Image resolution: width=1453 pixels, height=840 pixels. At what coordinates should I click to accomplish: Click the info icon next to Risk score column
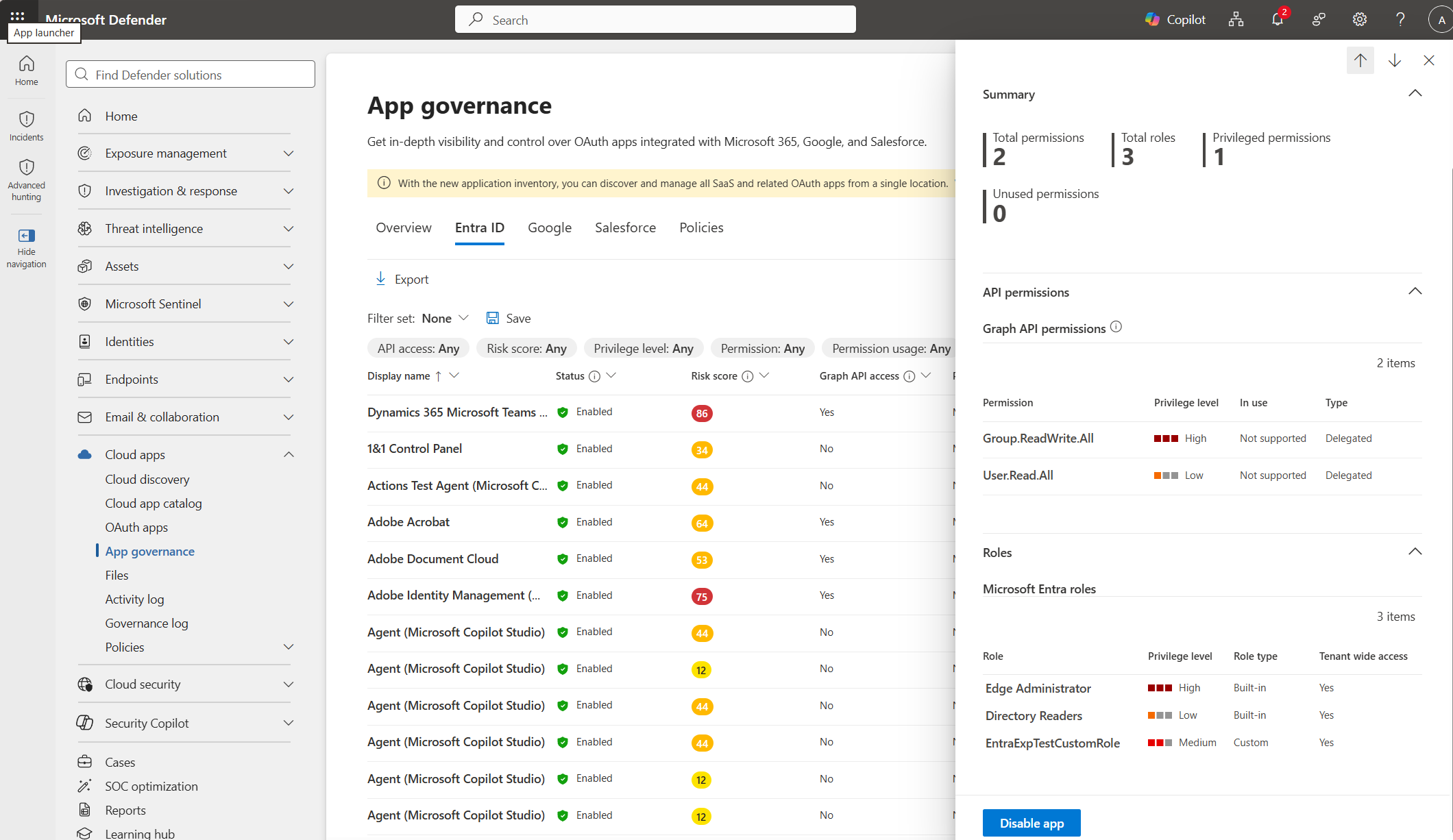pos(748,376)
